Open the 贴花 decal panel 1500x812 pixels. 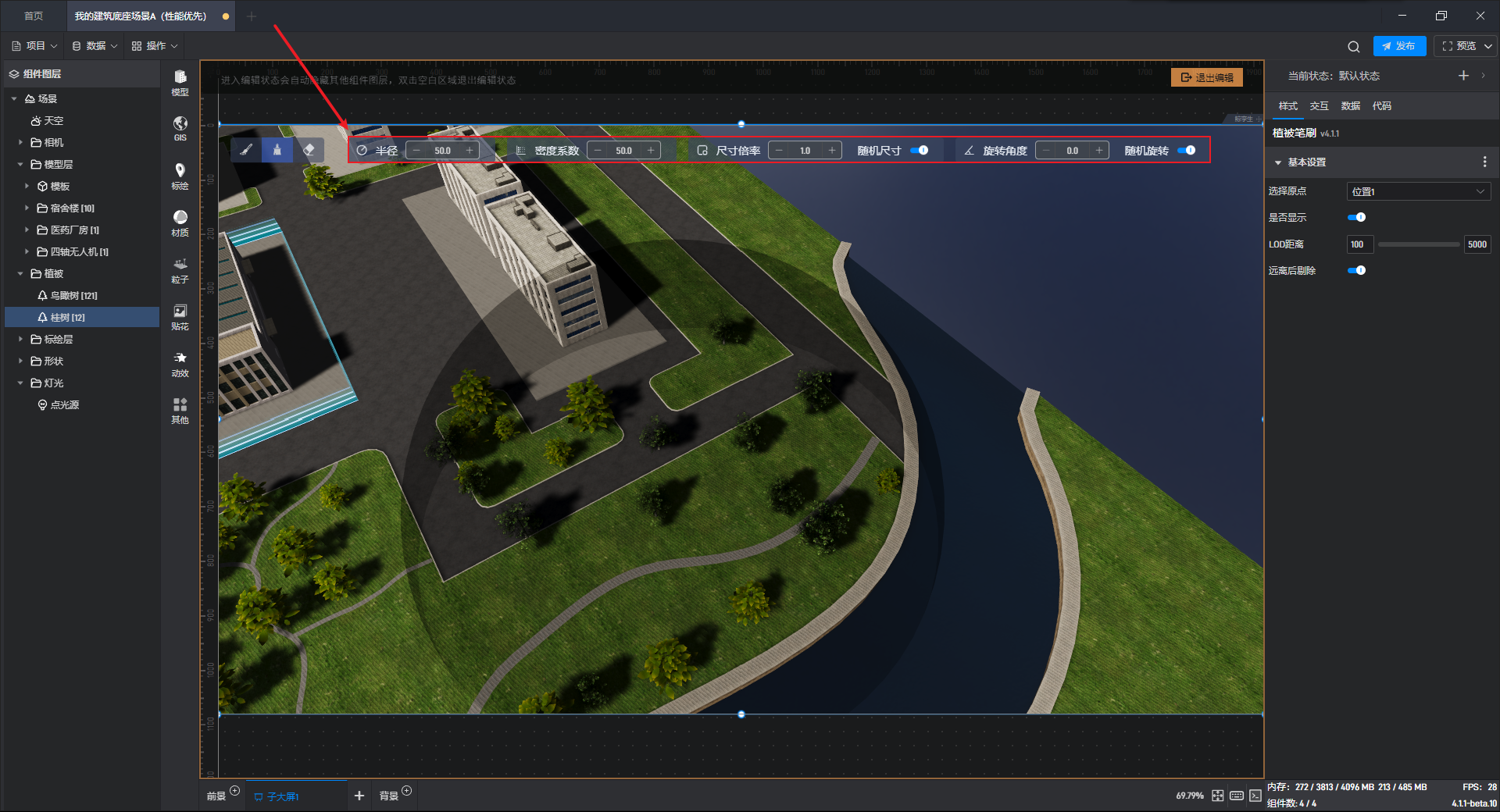[180, 315]
